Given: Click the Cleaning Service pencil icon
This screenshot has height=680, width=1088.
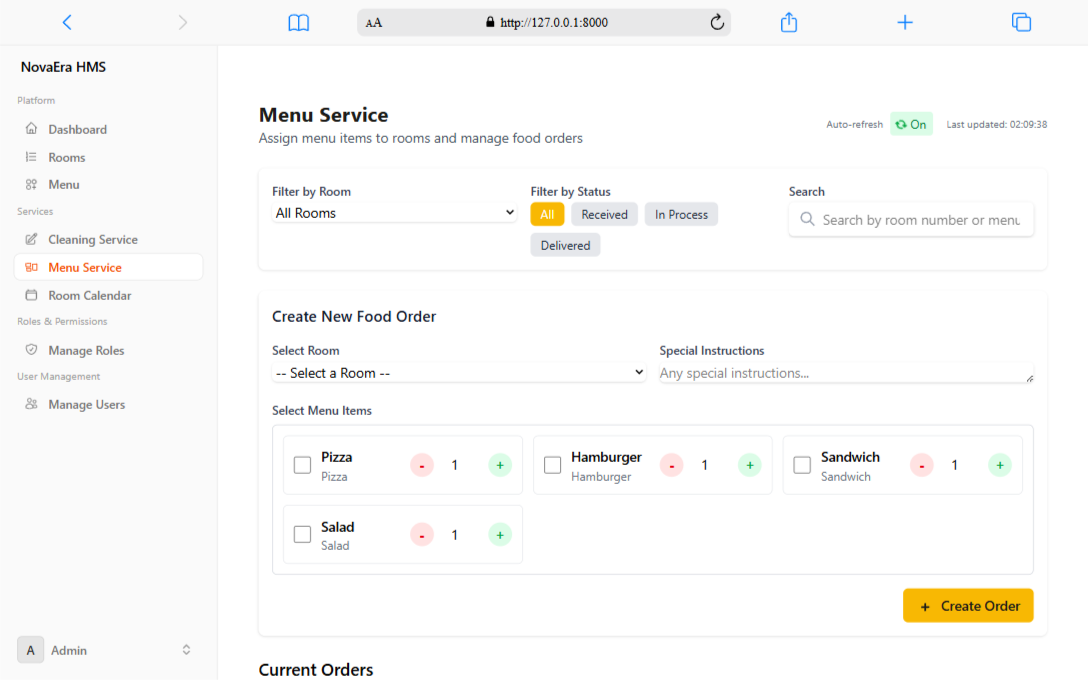Looking at the screenshot, I should pyautogui.click(x=31, y=239).
